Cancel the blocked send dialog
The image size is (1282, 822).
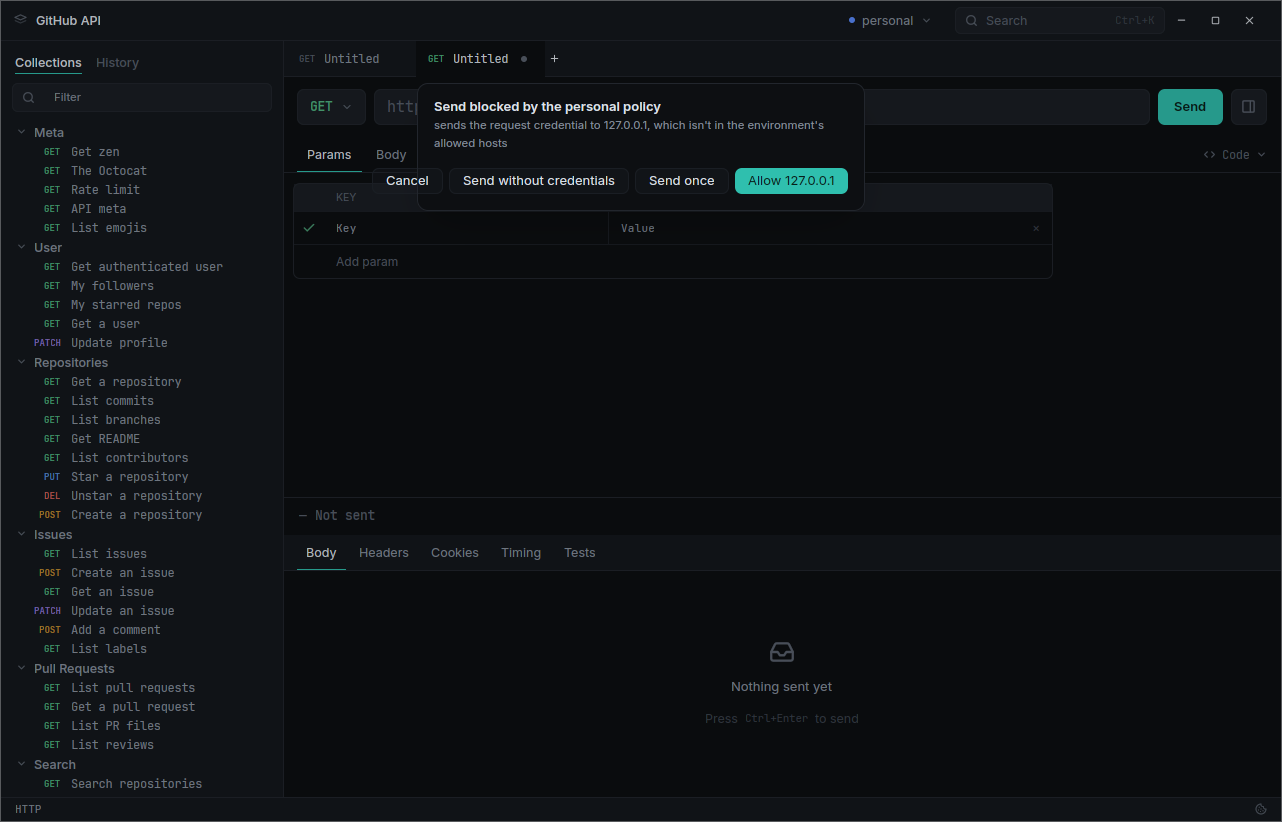(x=407, y=181)
